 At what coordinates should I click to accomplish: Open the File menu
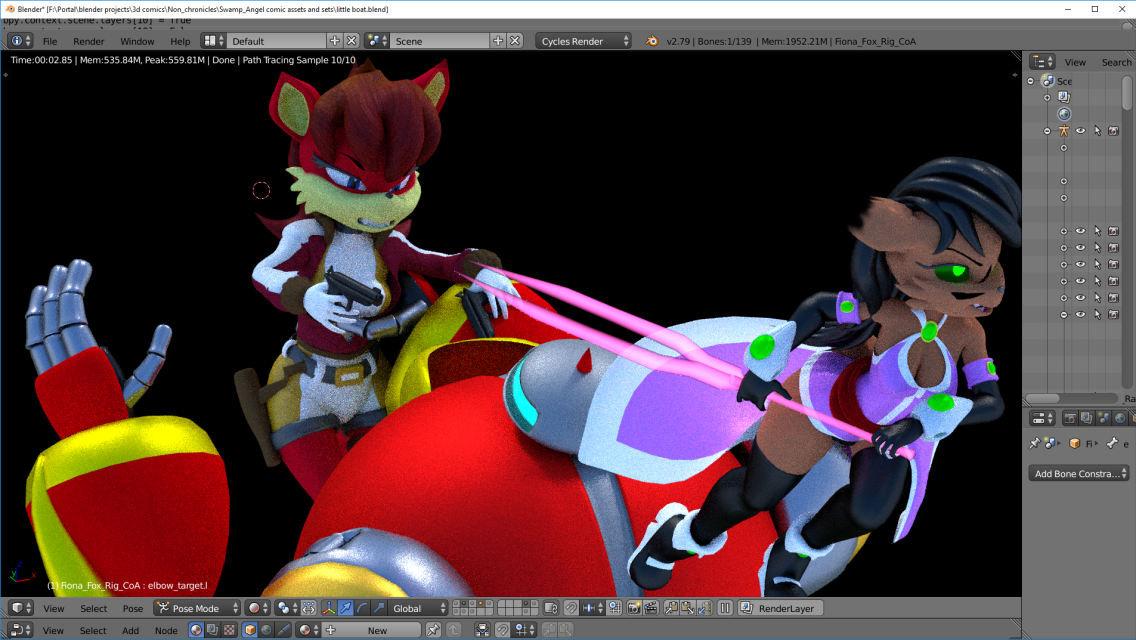click(x=50, y=41)
